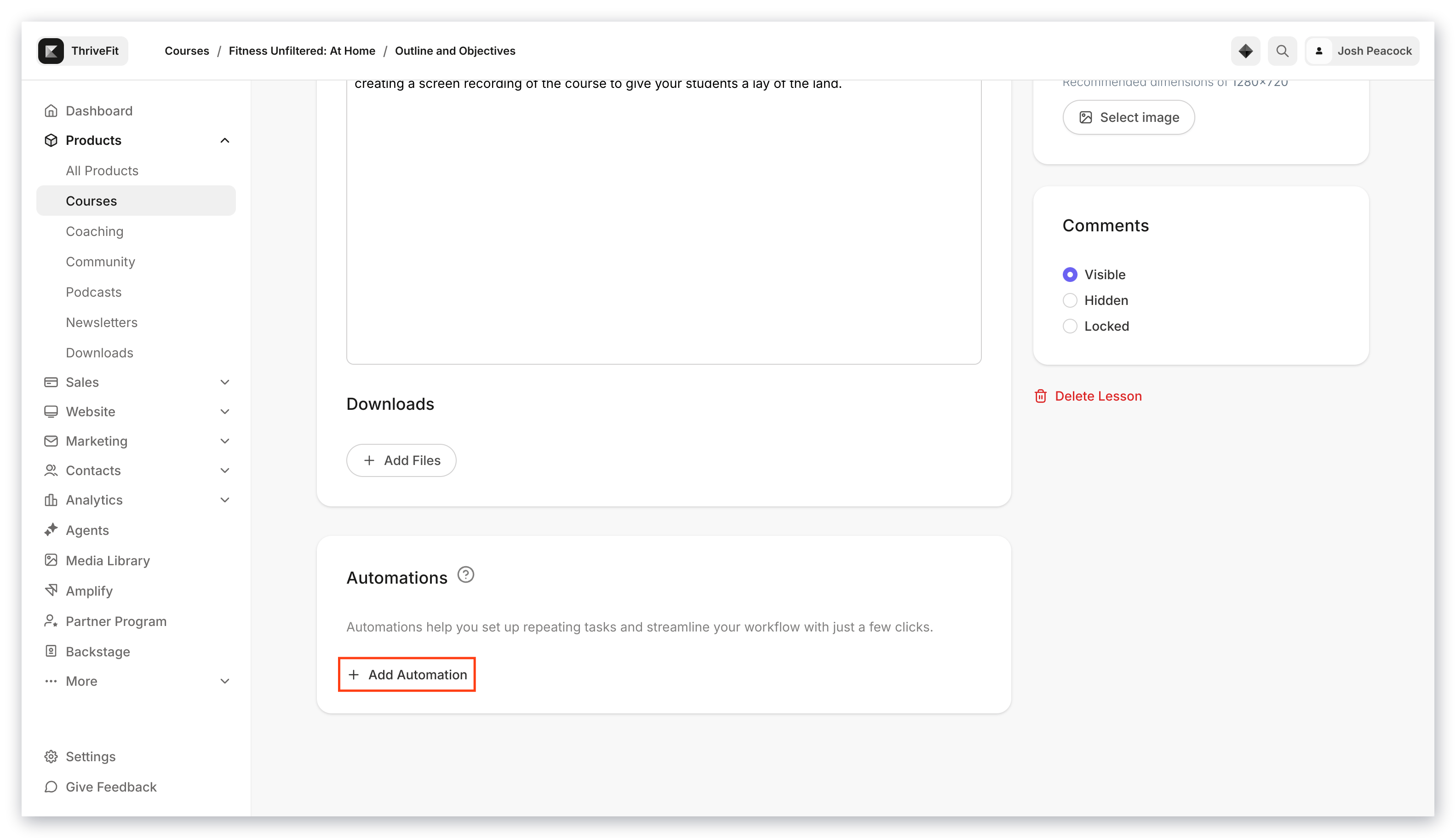Open Settings in the sidebar
The image size is (1456, 838).
click(137, 756)
